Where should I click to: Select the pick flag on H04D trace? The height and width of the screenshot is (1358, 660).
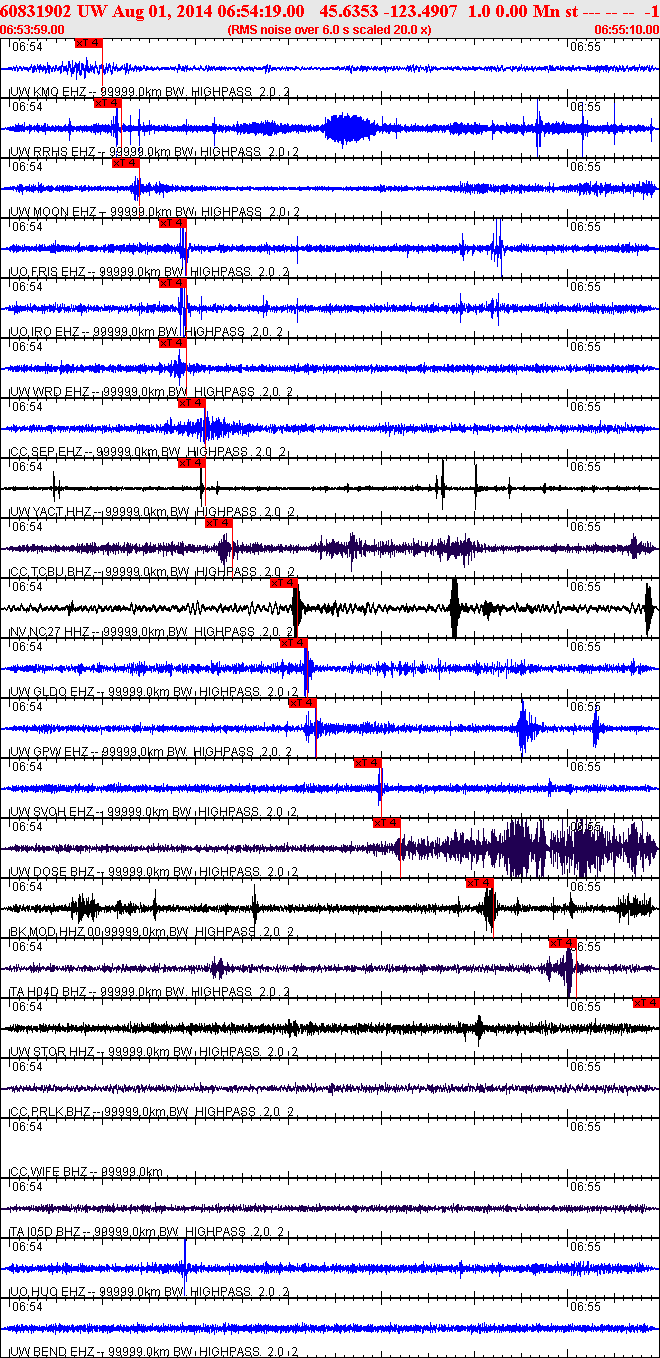point(563,943)
